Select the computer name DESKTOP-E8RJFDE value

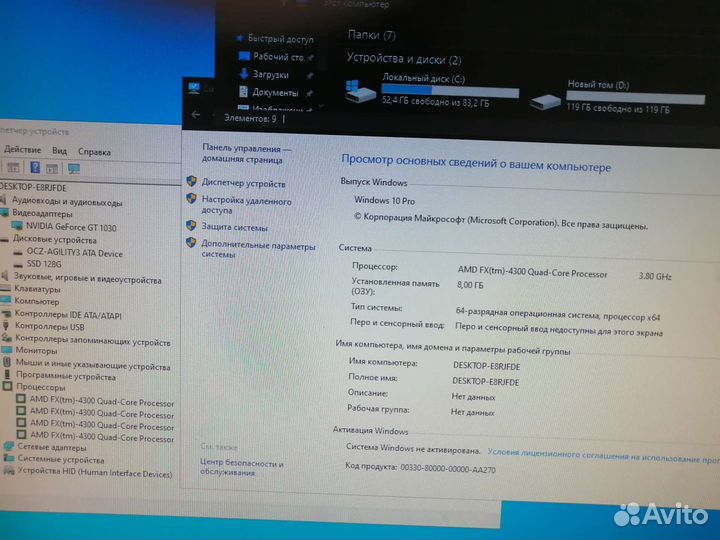tap(486, 366)
